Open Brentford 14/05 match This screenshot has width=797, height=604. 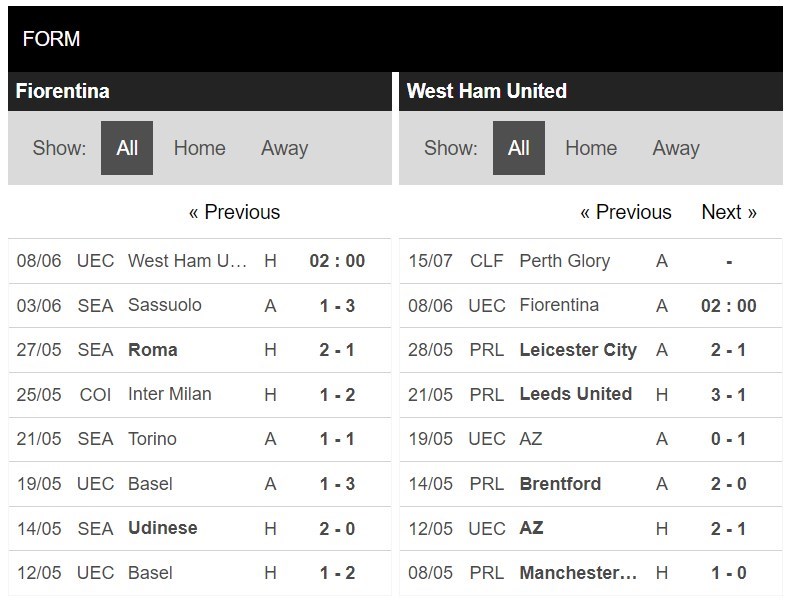[x=591, y=484]
